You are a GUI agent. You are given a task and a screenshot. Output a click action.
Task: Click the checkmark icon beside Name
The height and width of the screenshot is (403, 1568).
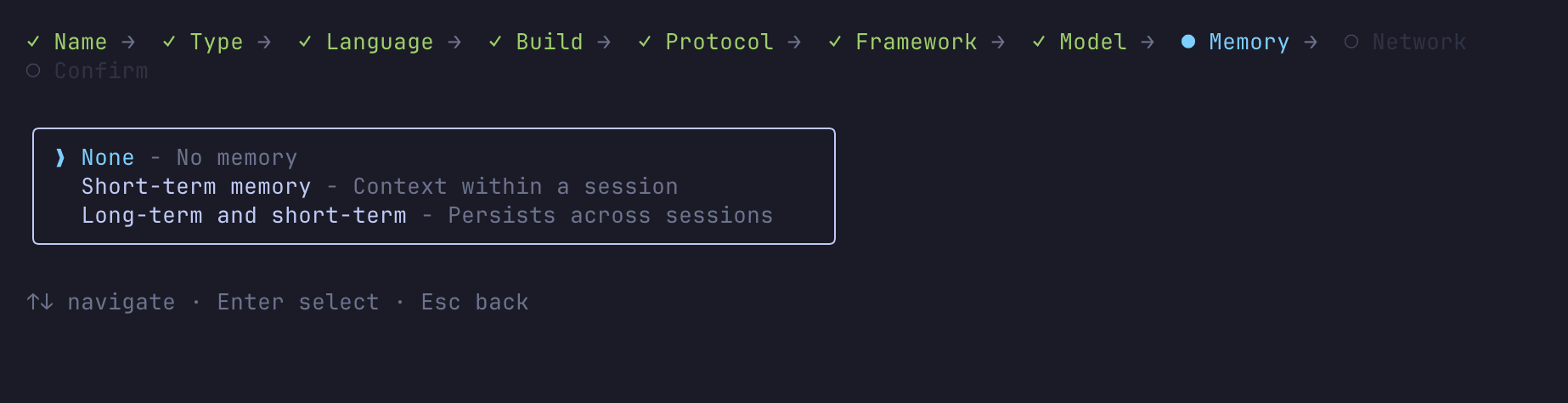click(x=33, y=42)
